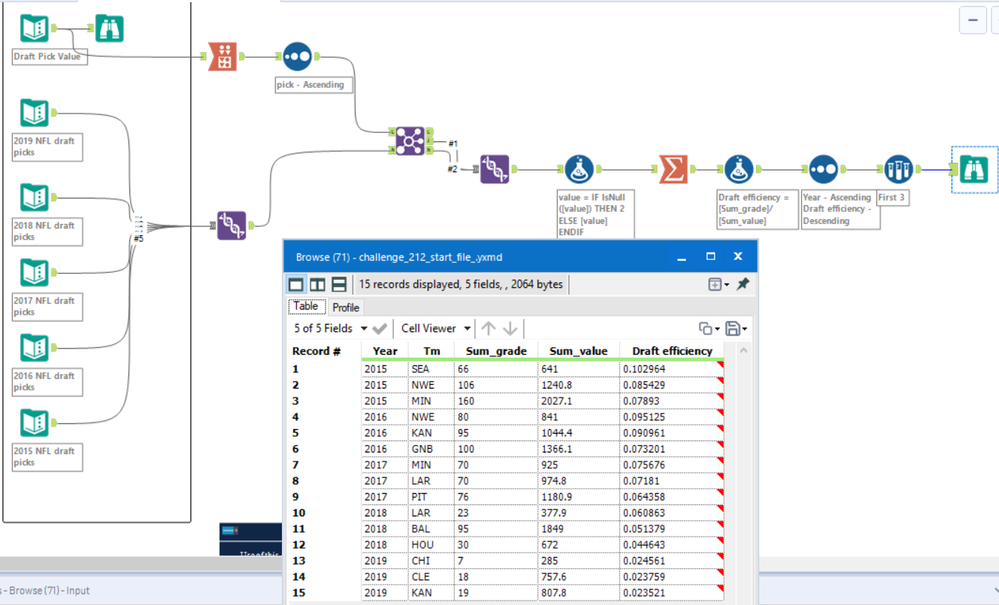The image size is (999, 605).
Task: Switch to the Profile tab
Action: (x=345, y=307)
